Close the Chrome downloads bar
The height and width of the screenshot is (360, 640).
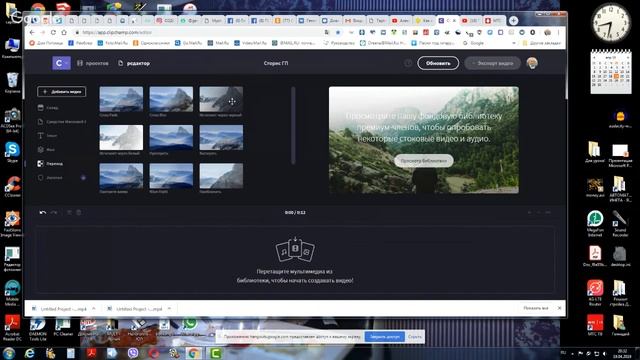[x=559, y=308]
